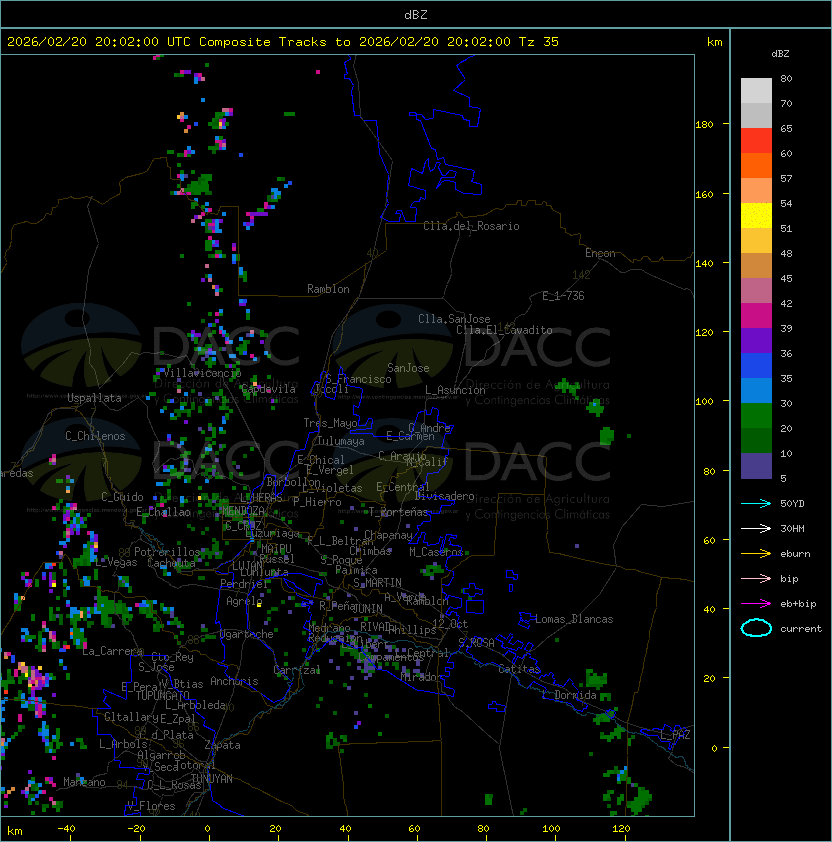Screen dimensions: 832x842
Task: Pick the red swatch in dBZ scale
Action: (x=756, y=141)
